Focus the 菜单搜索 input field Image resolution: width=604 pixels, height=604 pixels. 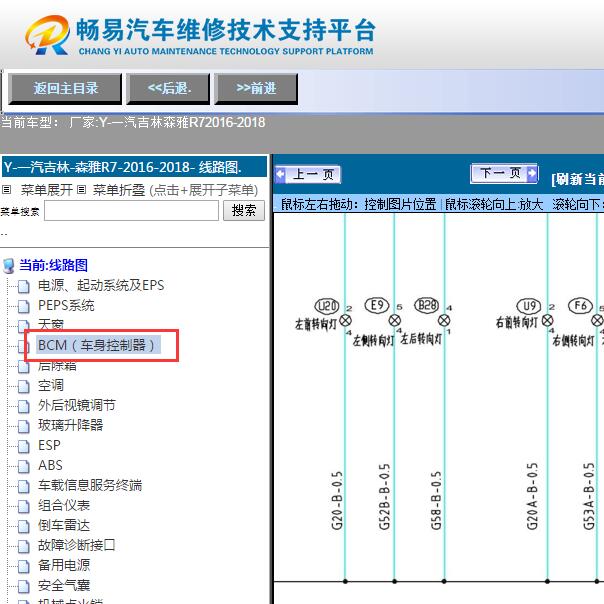click(x=131, y=210)
